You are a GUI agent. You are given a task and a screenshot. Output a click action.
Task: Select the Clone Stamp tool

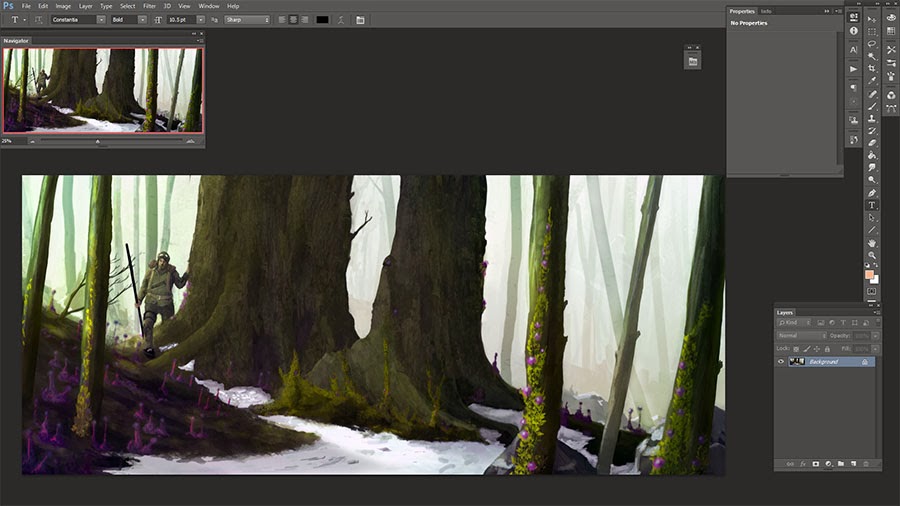click(872, 118)
